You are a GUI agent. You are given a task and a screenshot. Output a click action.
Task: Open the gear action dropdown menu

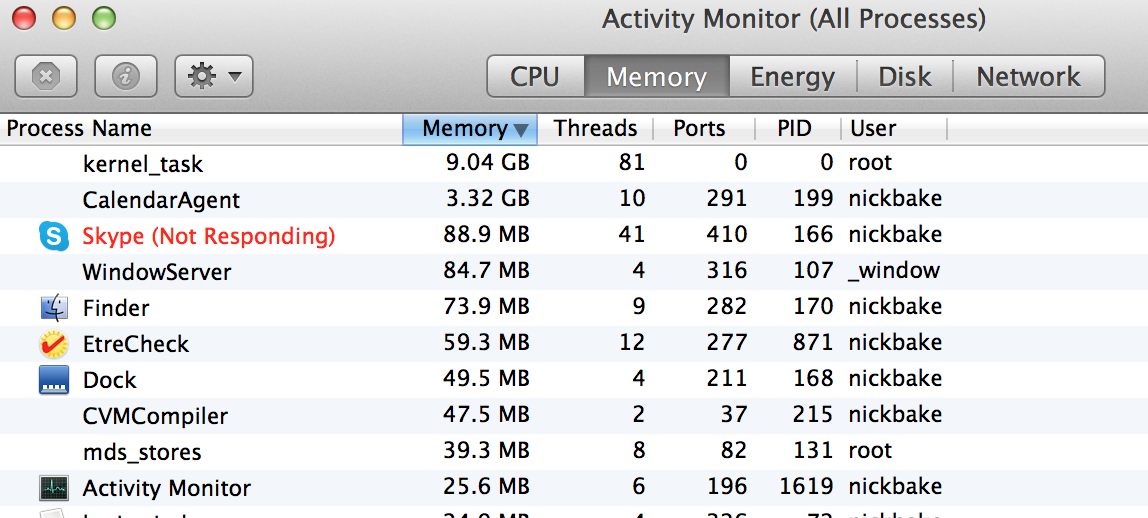[213, 76]
